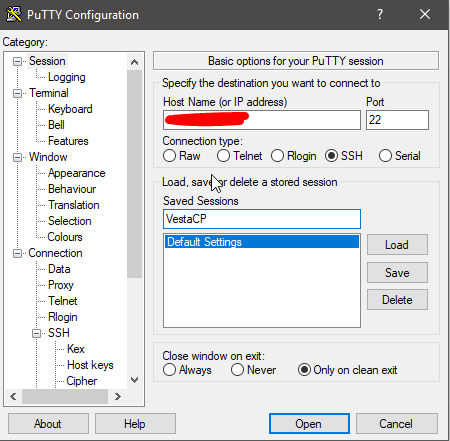Select the Telnet connection type radio
The height and width of the screenshot is (441, 450).
point(223,156)
